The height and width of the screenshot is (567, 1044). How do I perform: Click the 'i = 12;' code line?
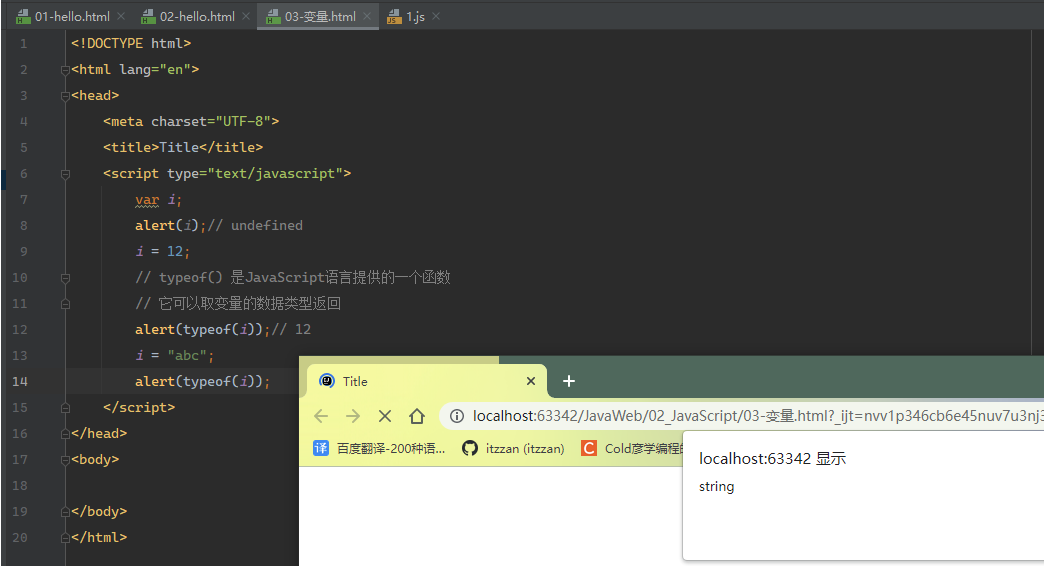pos(162,252)
